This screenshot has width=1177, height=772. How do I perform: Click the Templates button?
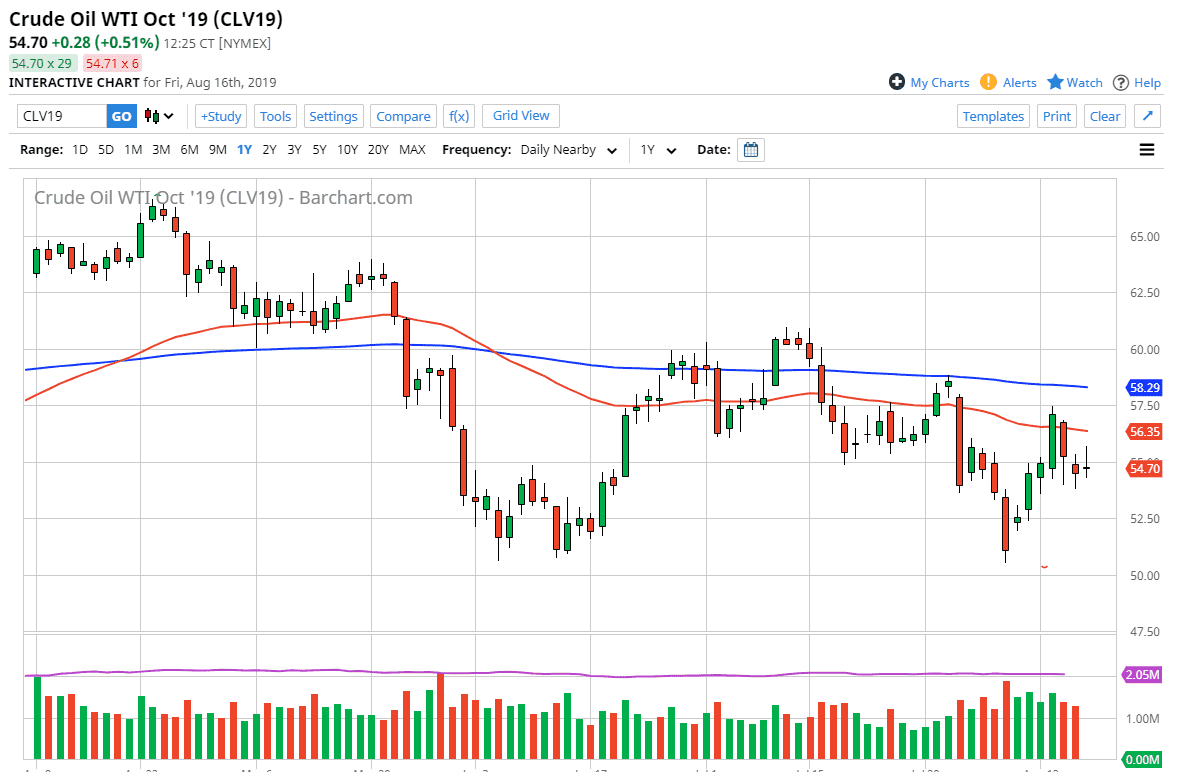tap(993, 115)
